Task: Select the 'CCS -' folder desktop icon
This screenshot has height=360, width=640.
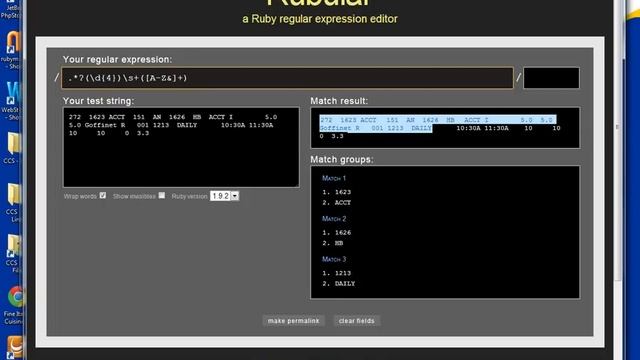Action: [12, 148]
